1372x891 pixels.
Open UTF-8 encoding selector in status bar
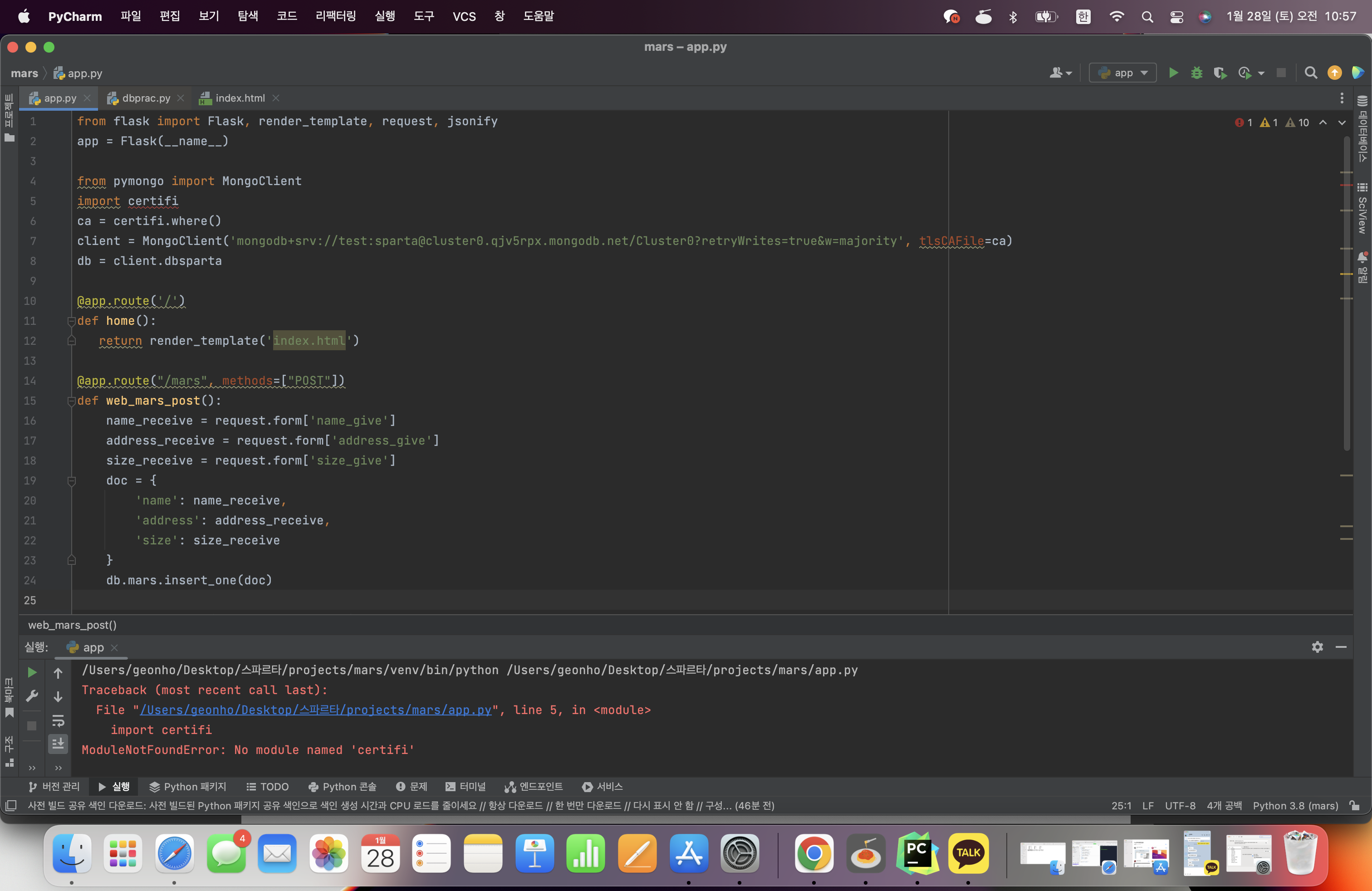pos(1180,806)
